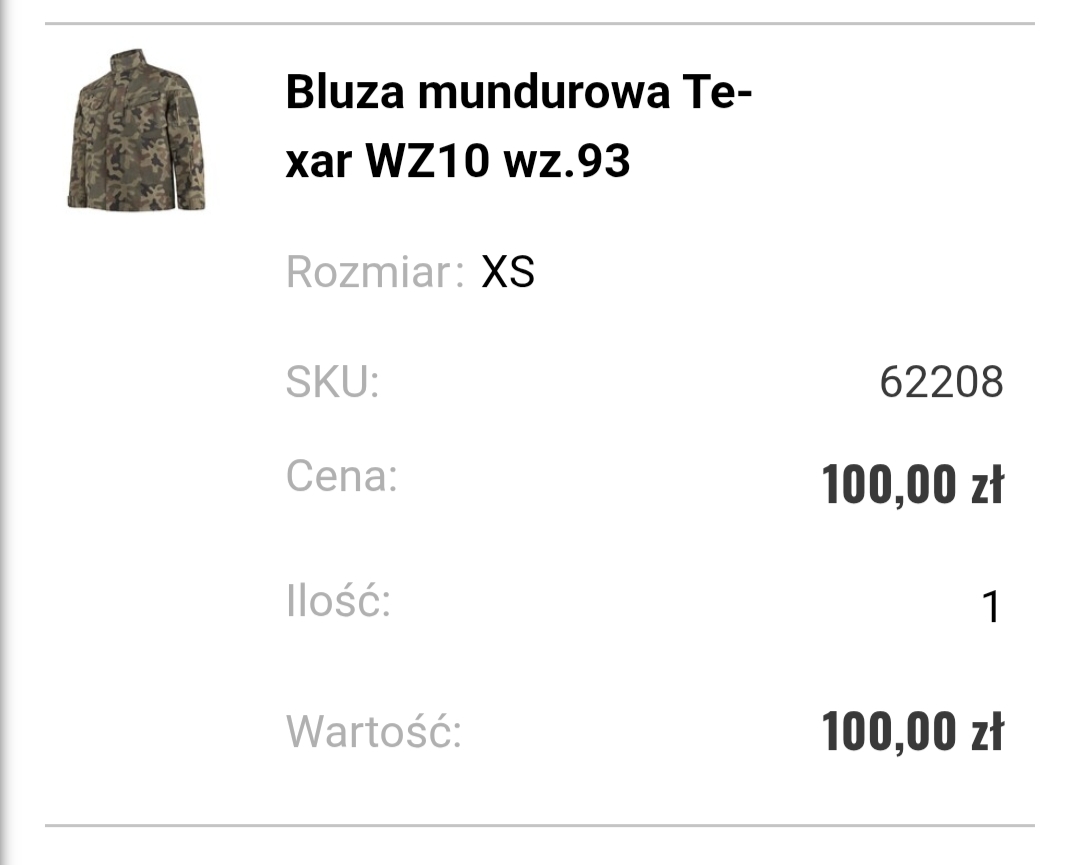The image size is (1080, 865).
Task: Select the Rozmiar label
Action: (375, 272)
